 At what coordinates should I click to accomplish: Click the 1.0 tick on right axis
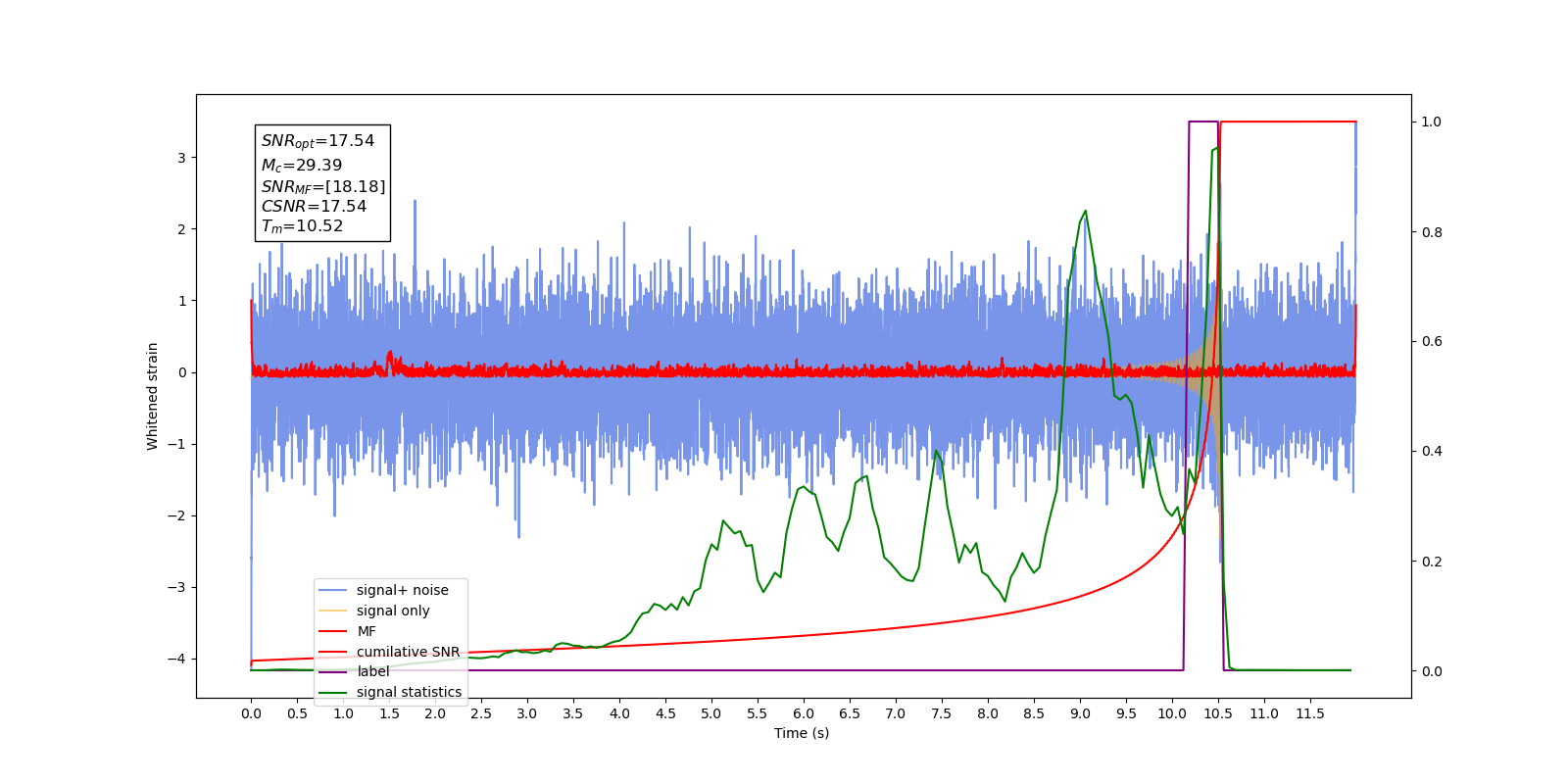tap(1432, 122)
